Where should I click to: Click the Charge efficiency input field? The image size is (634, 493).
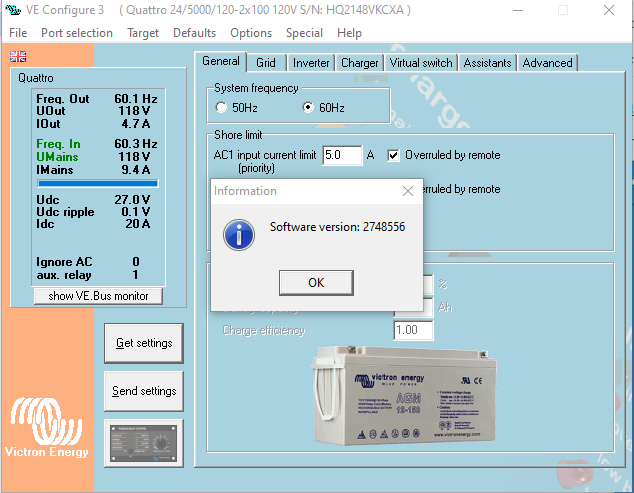(413, 330)
